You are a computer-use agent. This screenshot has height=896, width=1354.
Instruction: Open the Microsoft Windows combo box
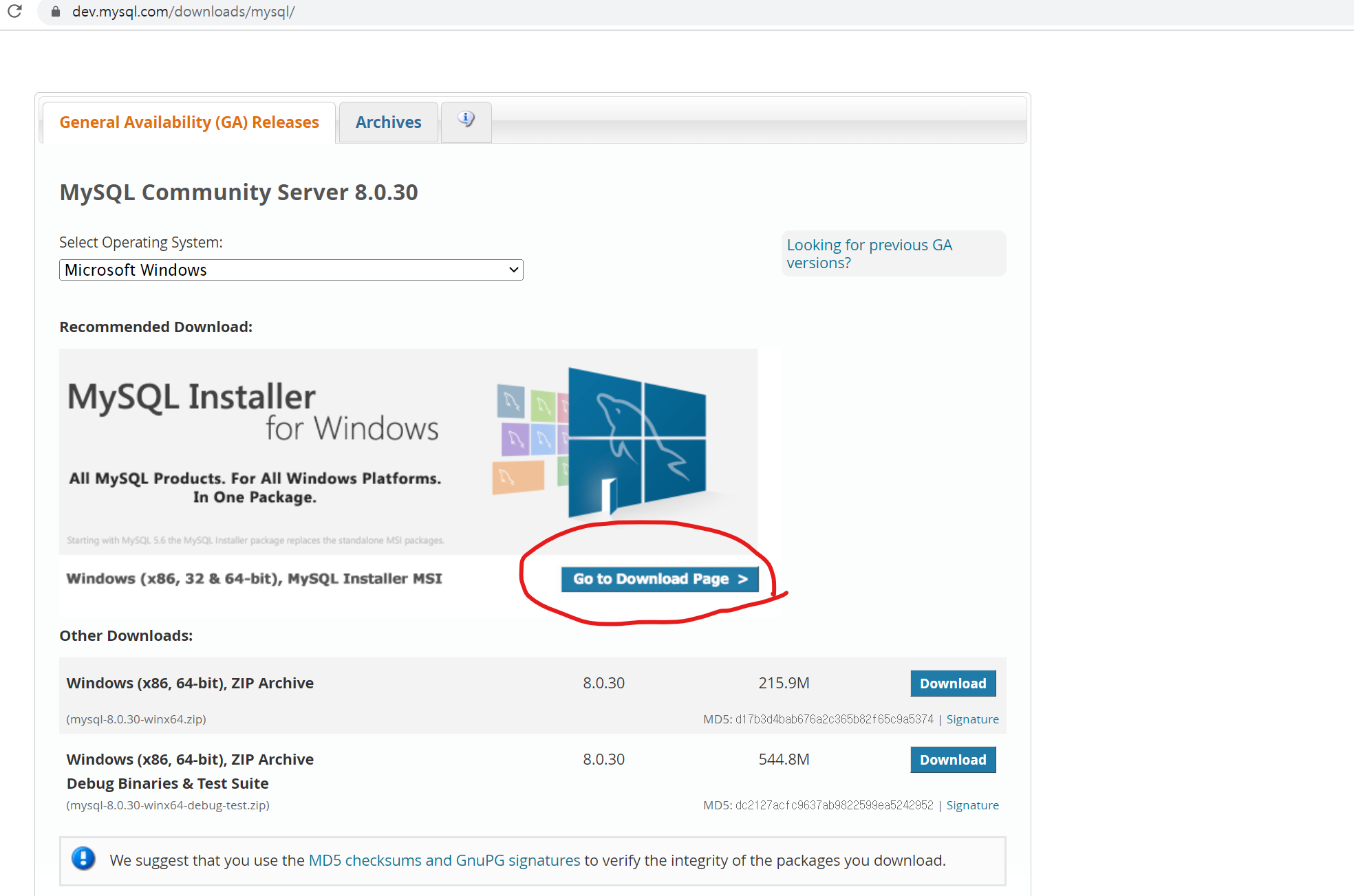tap(290, 270)
